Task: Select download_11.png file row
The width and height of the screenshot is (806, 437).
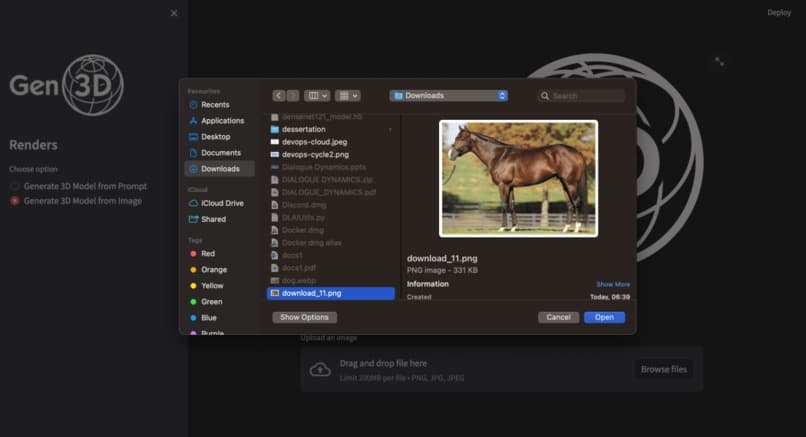Action: pyautogui.click(x=331, y=293)
